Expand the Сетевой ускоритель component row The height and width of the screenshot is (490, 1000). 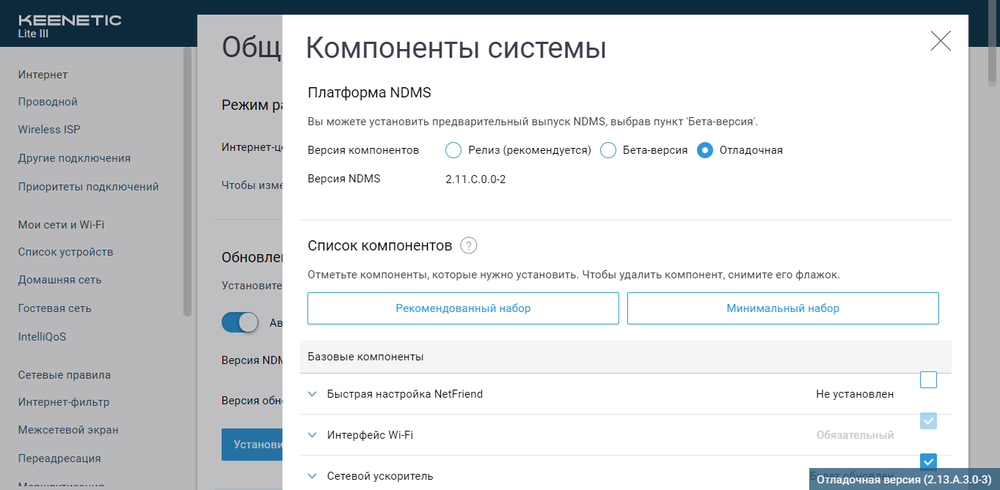click(313, 476)
